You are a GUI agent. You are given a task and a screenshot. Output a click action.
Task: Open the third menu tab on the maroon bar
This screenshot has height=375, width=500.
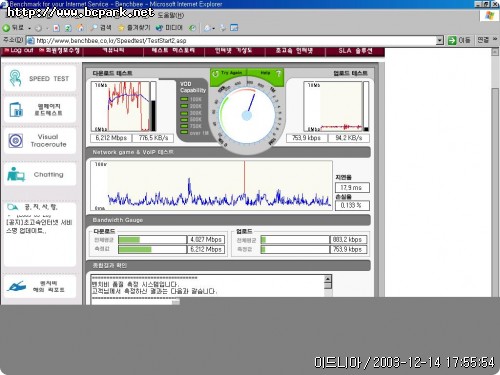click(233, 51)
